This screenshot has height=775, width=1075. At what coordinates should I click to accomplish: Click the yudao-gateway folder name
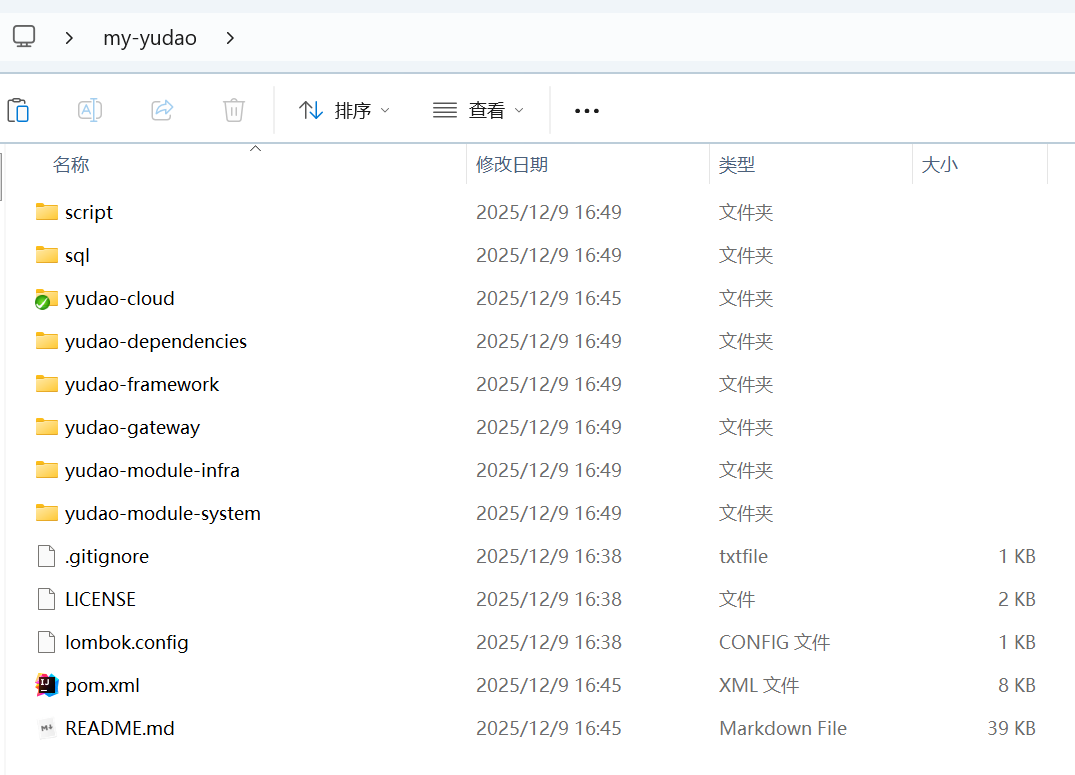click(132, 427)
